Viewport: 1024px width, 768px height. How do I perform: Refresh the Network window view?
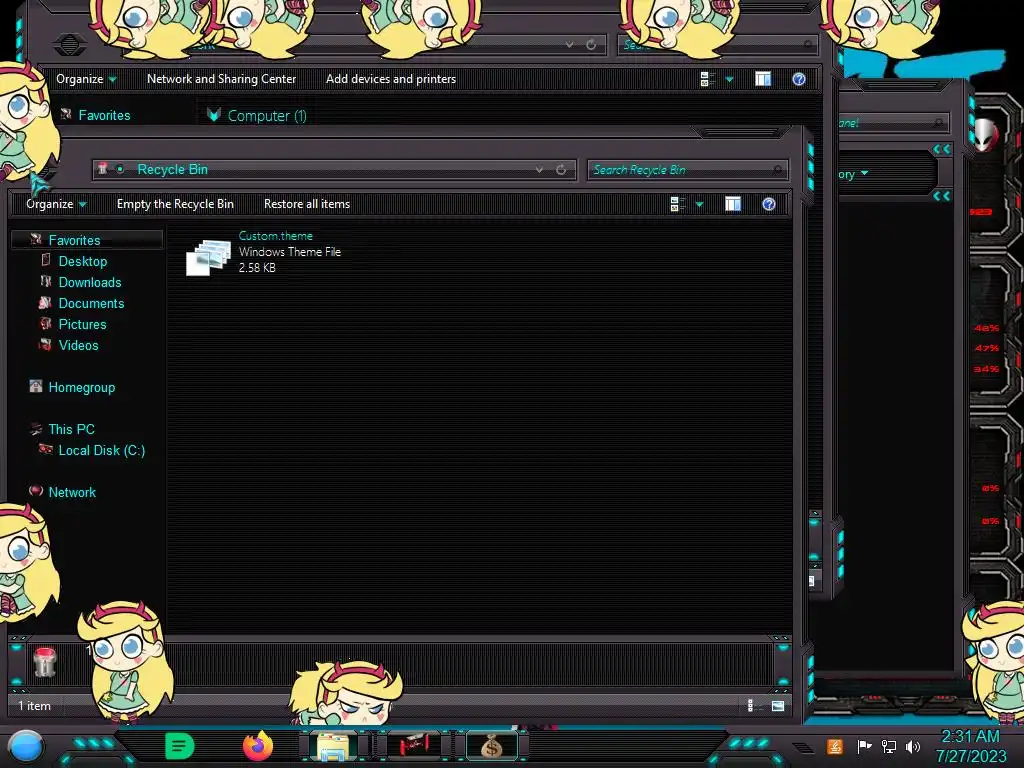591,45
